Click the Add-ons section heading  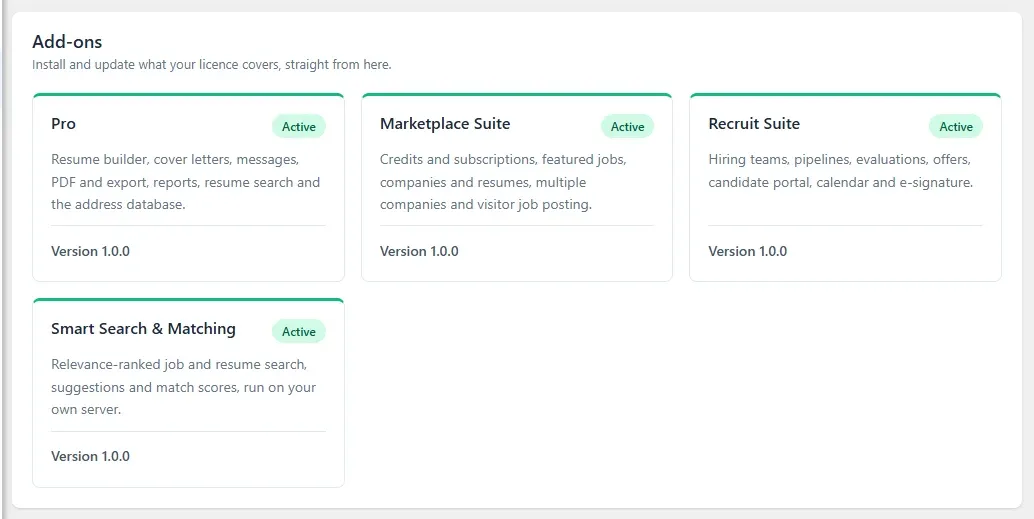pyautogui.click(x=67, y=42)
